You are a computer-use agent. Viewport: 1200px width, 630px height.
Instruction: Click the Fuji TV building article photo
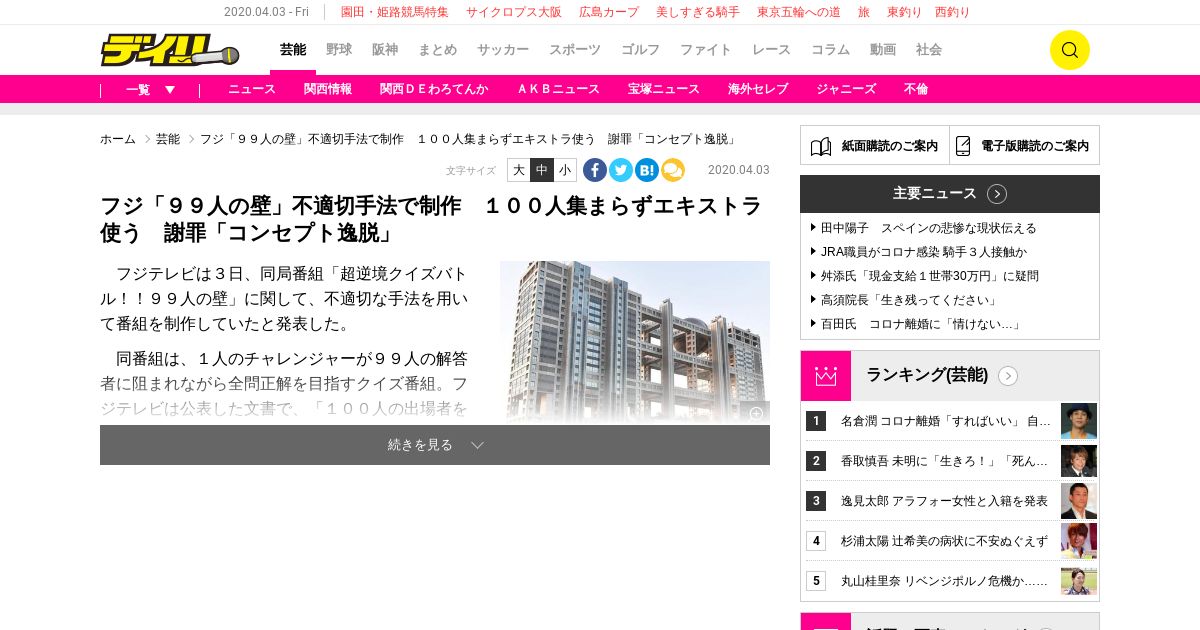[x=635, y=342]
